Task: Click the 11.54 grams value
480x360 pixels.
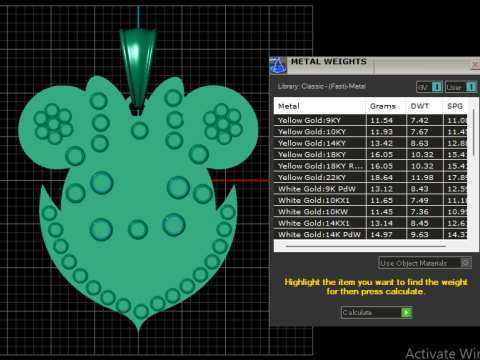Action: [381, 120]
